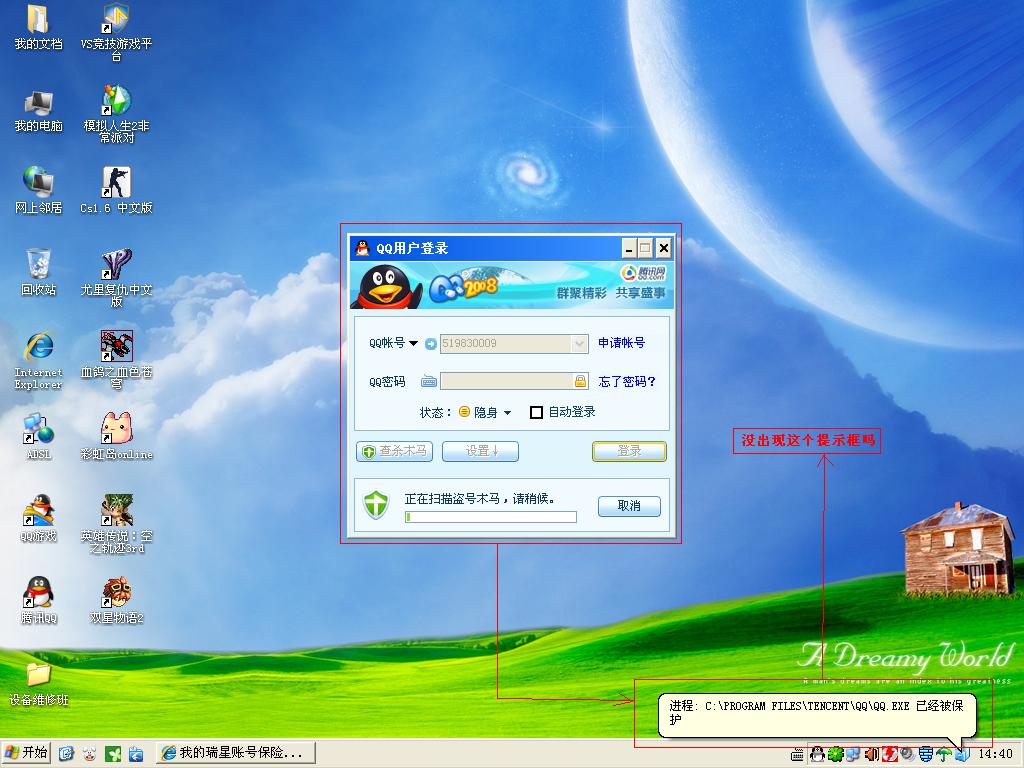
Task: Click 我的瑞星账号保险 taskbar item
Action: click(x=236, y=753)
